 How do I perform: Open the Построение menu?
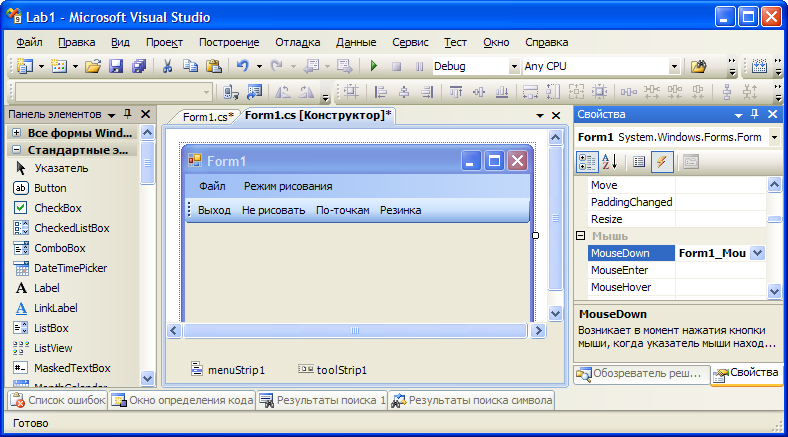(229, 42)
